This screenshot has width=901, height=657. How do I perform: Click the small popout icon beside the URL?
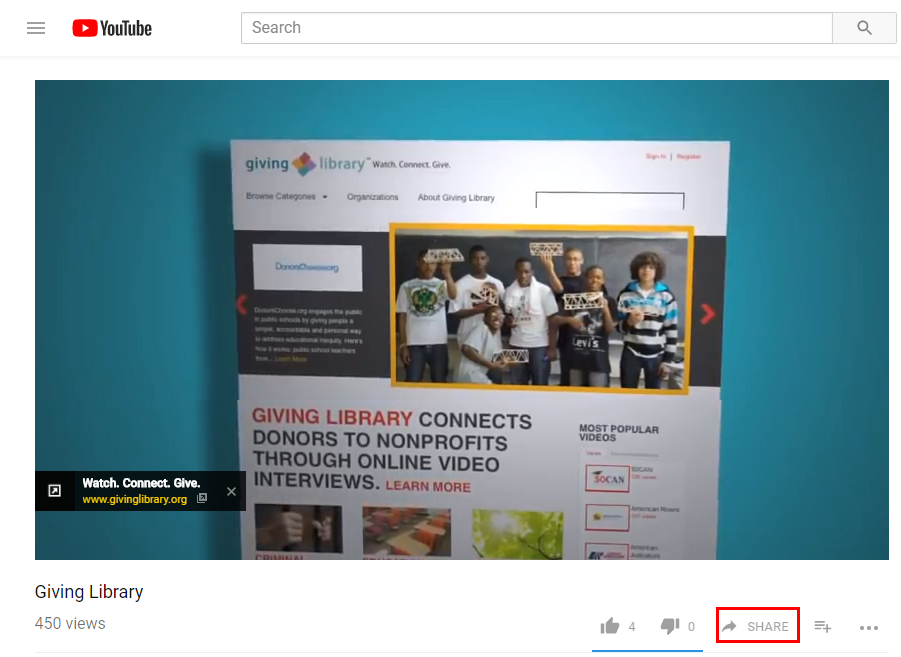(202, 498)
